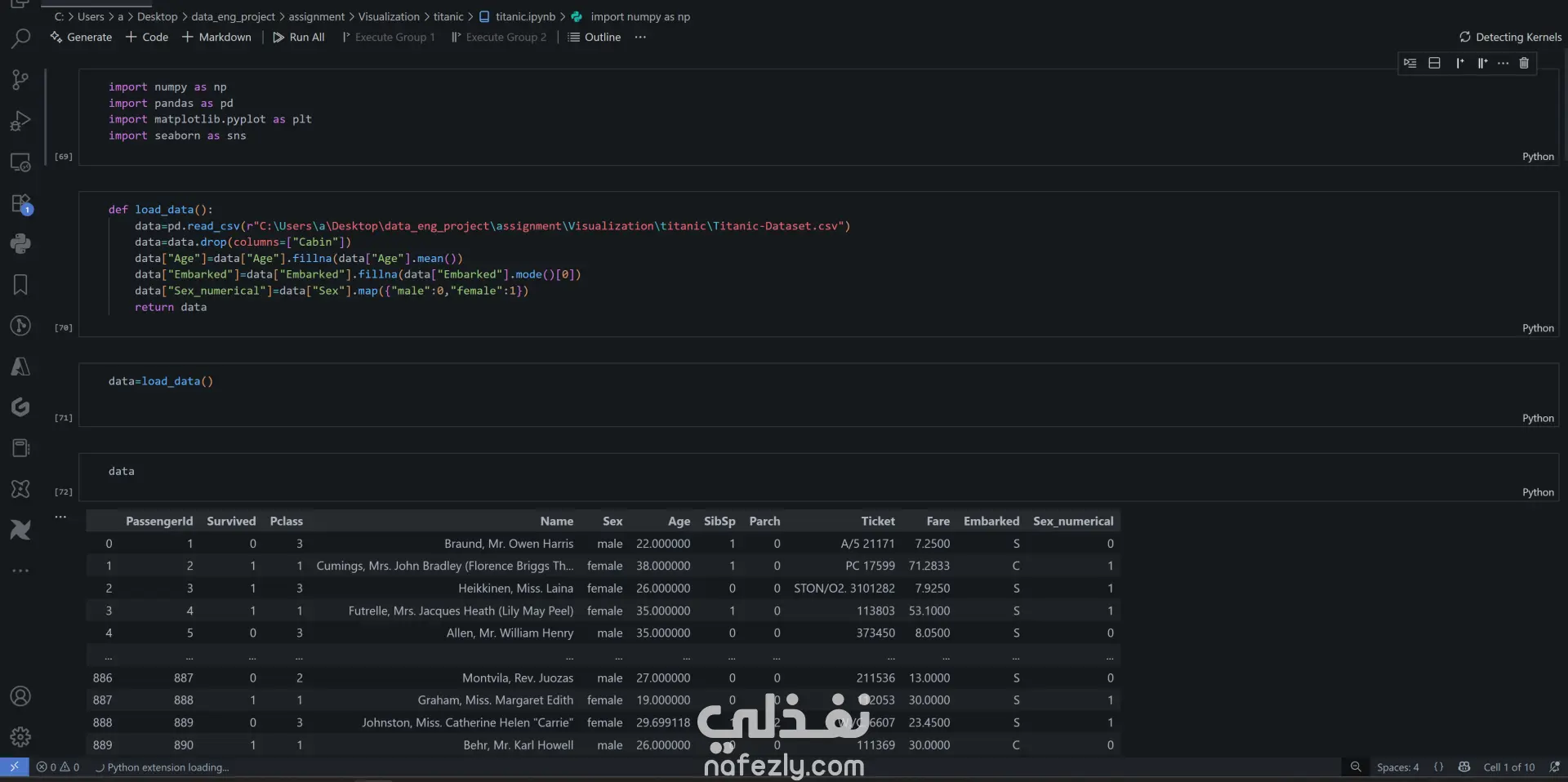This screenshot has height=782, width=1568.
Task: Click the Survived column header
Action: (231, 522)
